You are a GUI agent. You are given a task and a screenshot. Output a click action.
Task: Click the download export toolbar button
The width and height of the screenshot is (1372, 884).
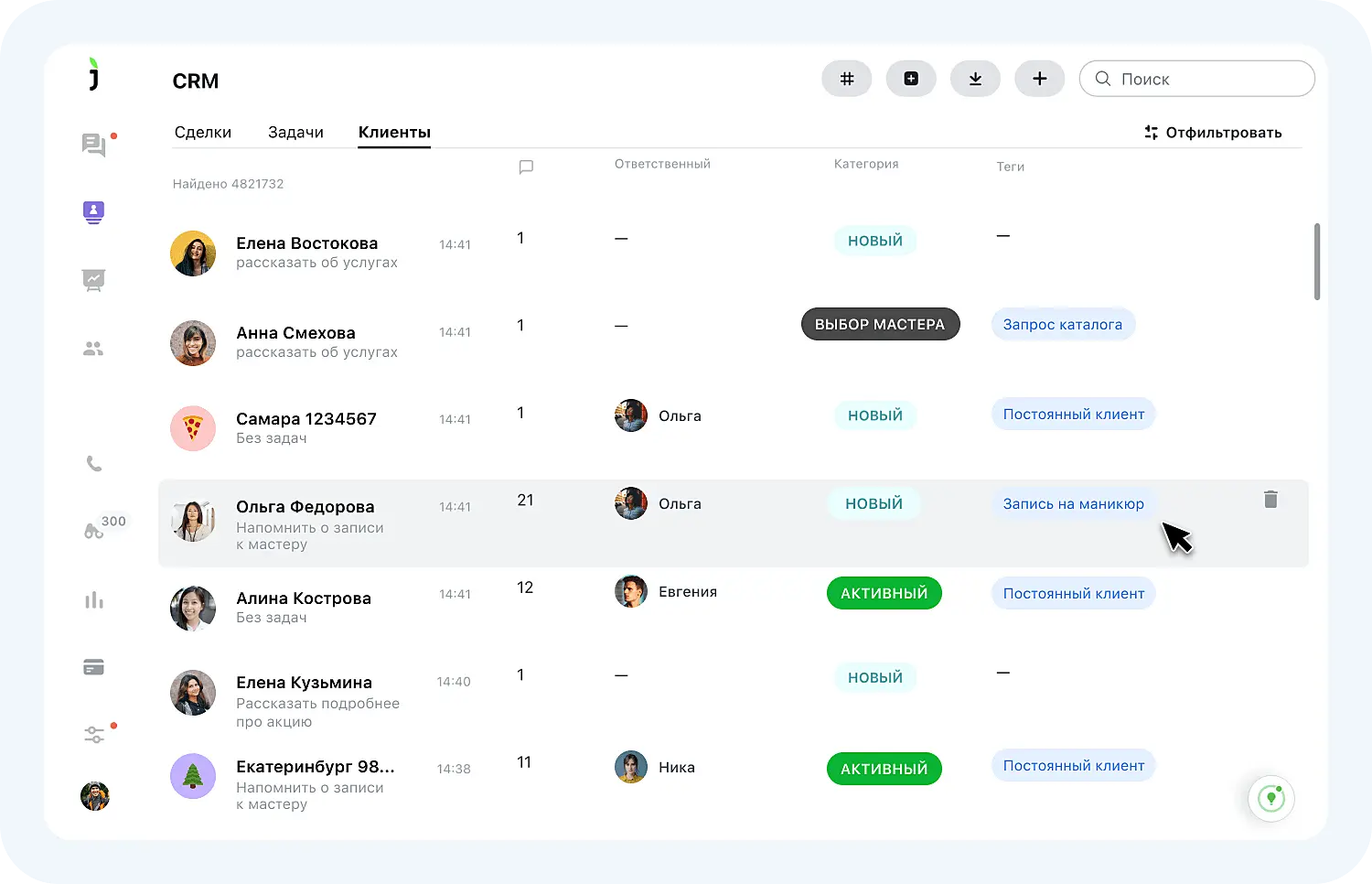975,79
